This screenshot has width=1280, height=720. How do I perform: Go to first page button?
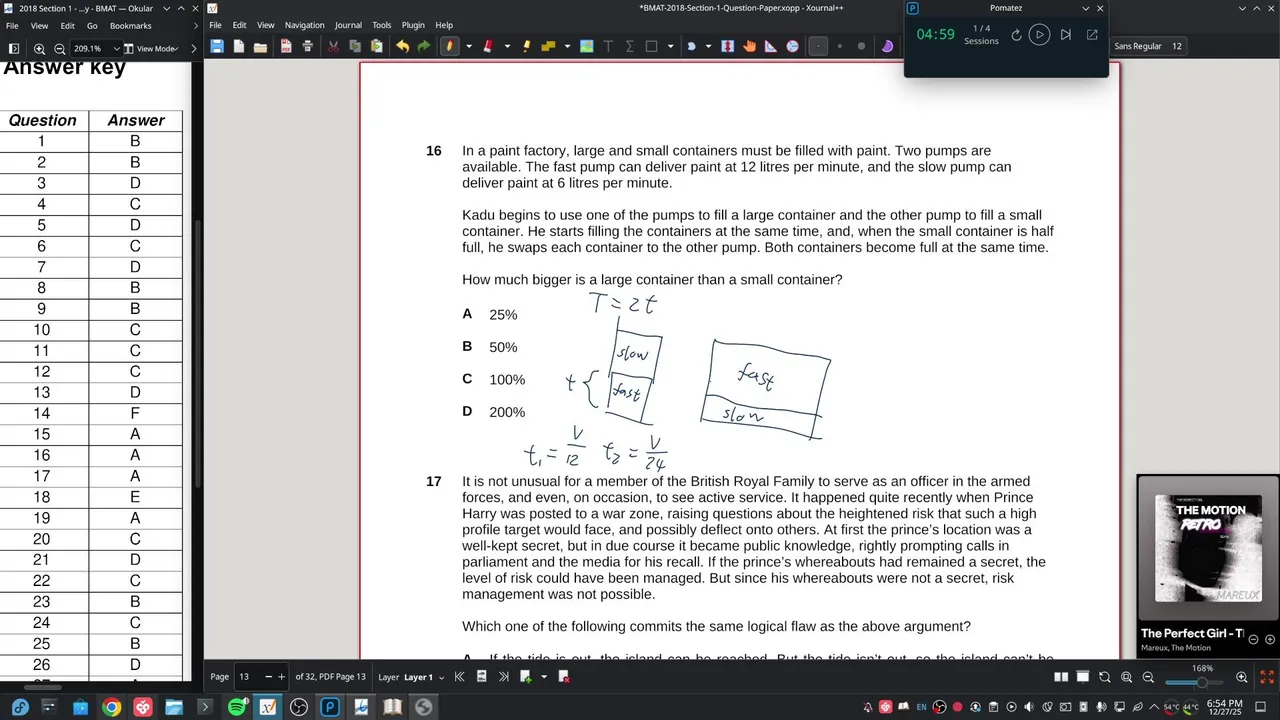(460, 677)
